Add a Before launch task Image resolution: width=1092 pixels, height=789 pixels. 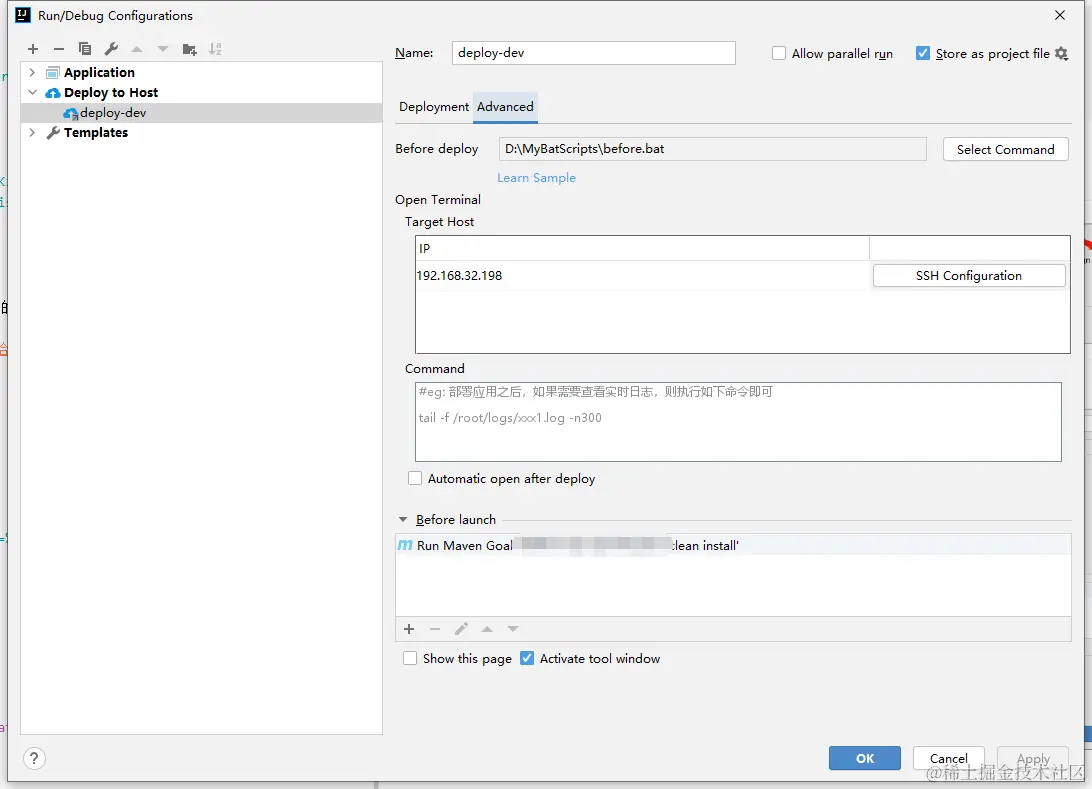pos(409,629)
